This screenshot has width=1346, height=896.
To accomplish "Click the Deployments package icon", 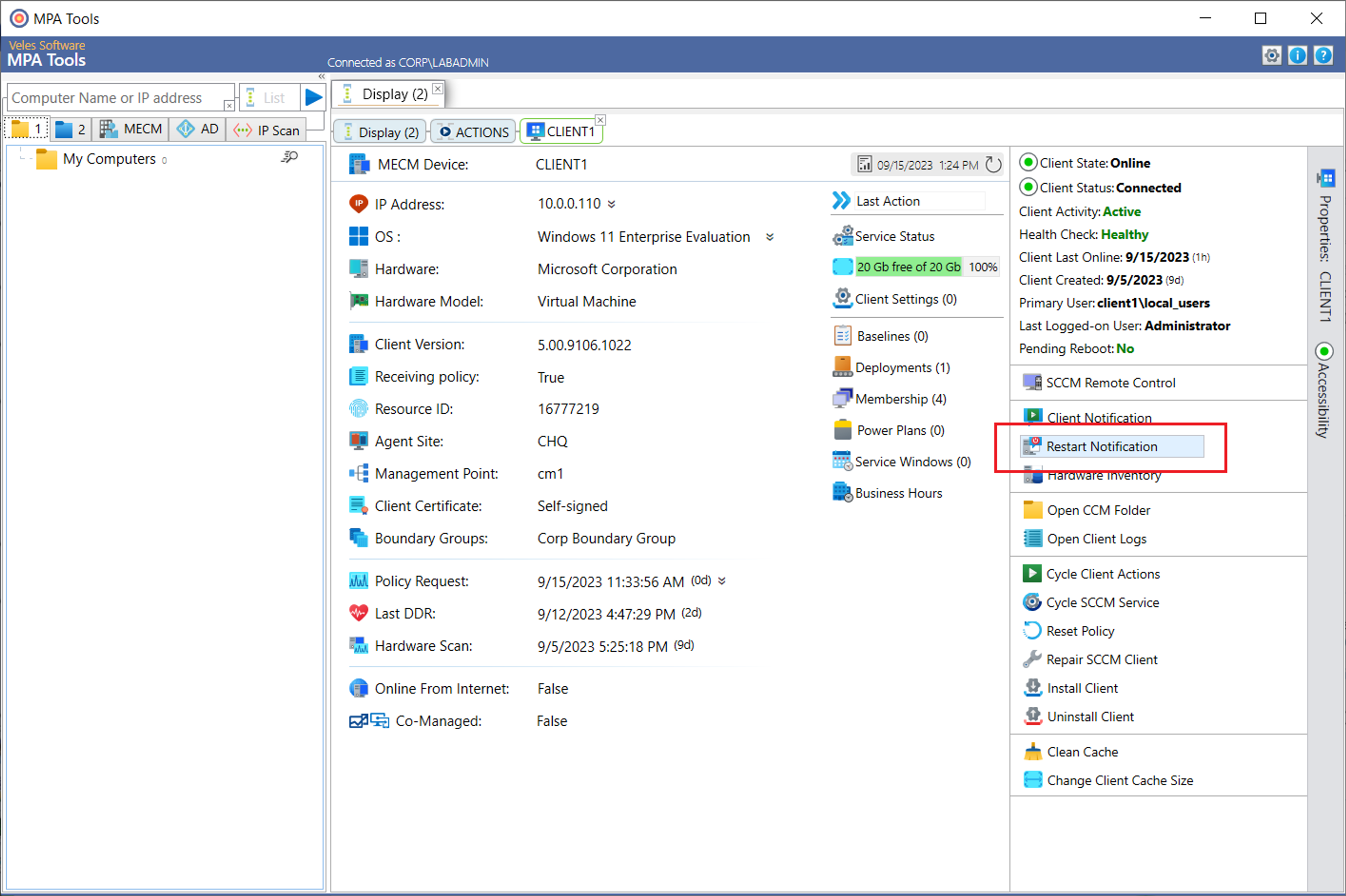I will [843, 367].
